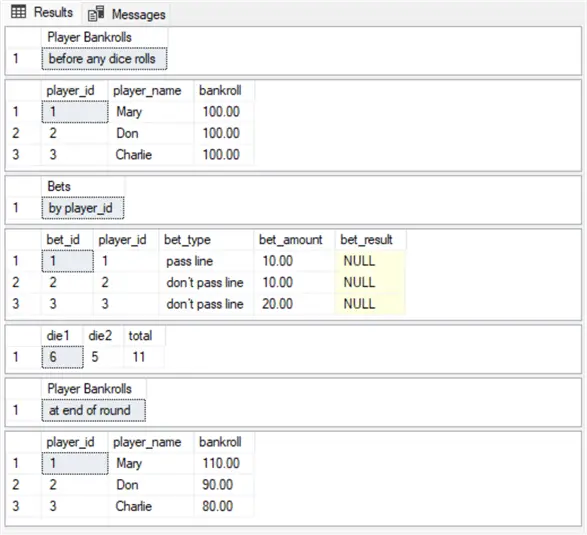587x535 pixels.
Task: Click the bet_result column header
Action: (370, 240)
